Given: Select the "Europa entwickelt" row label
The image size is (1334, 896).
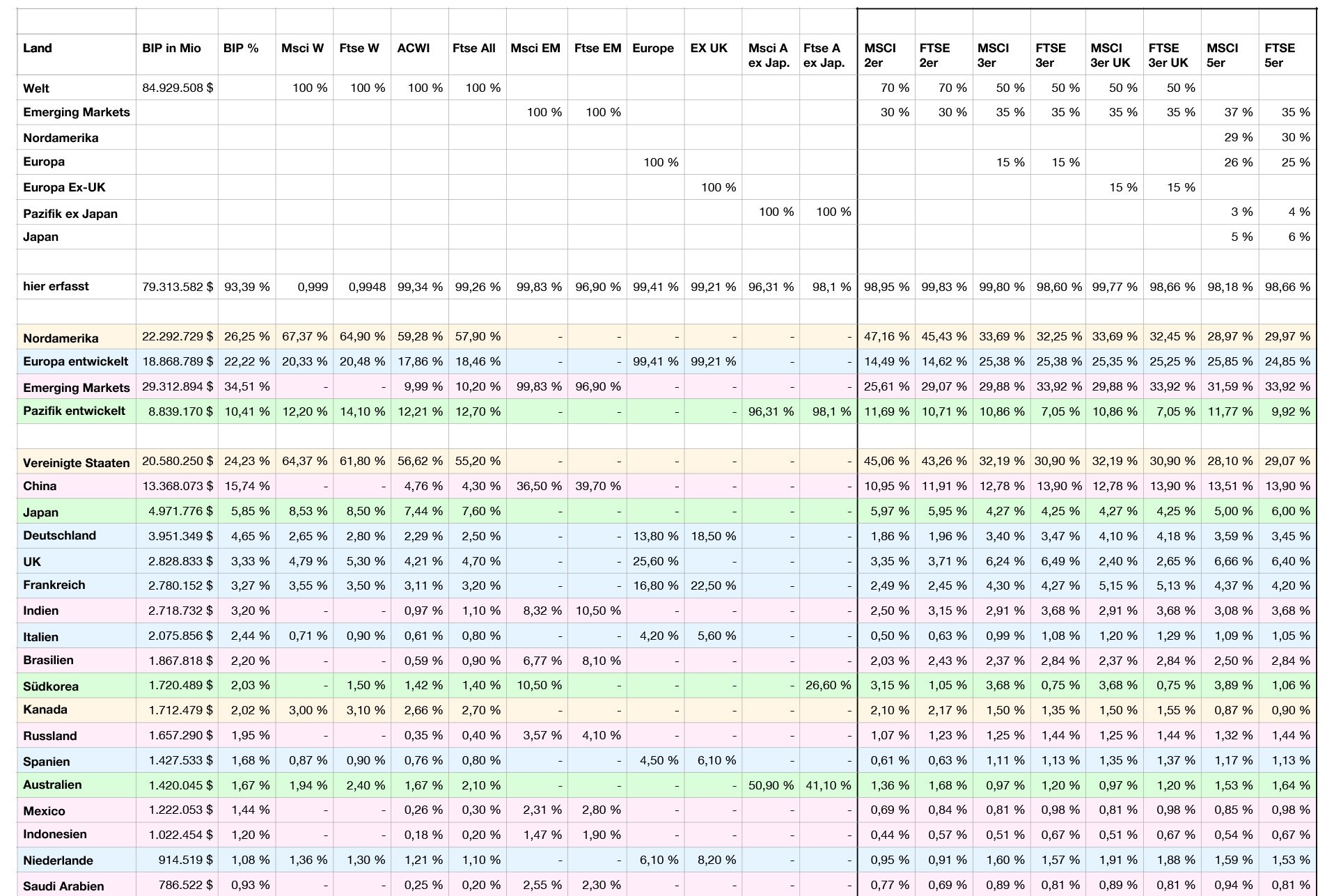Looking at the screenshot, I should pyautogui.click(x=75, y=361).
